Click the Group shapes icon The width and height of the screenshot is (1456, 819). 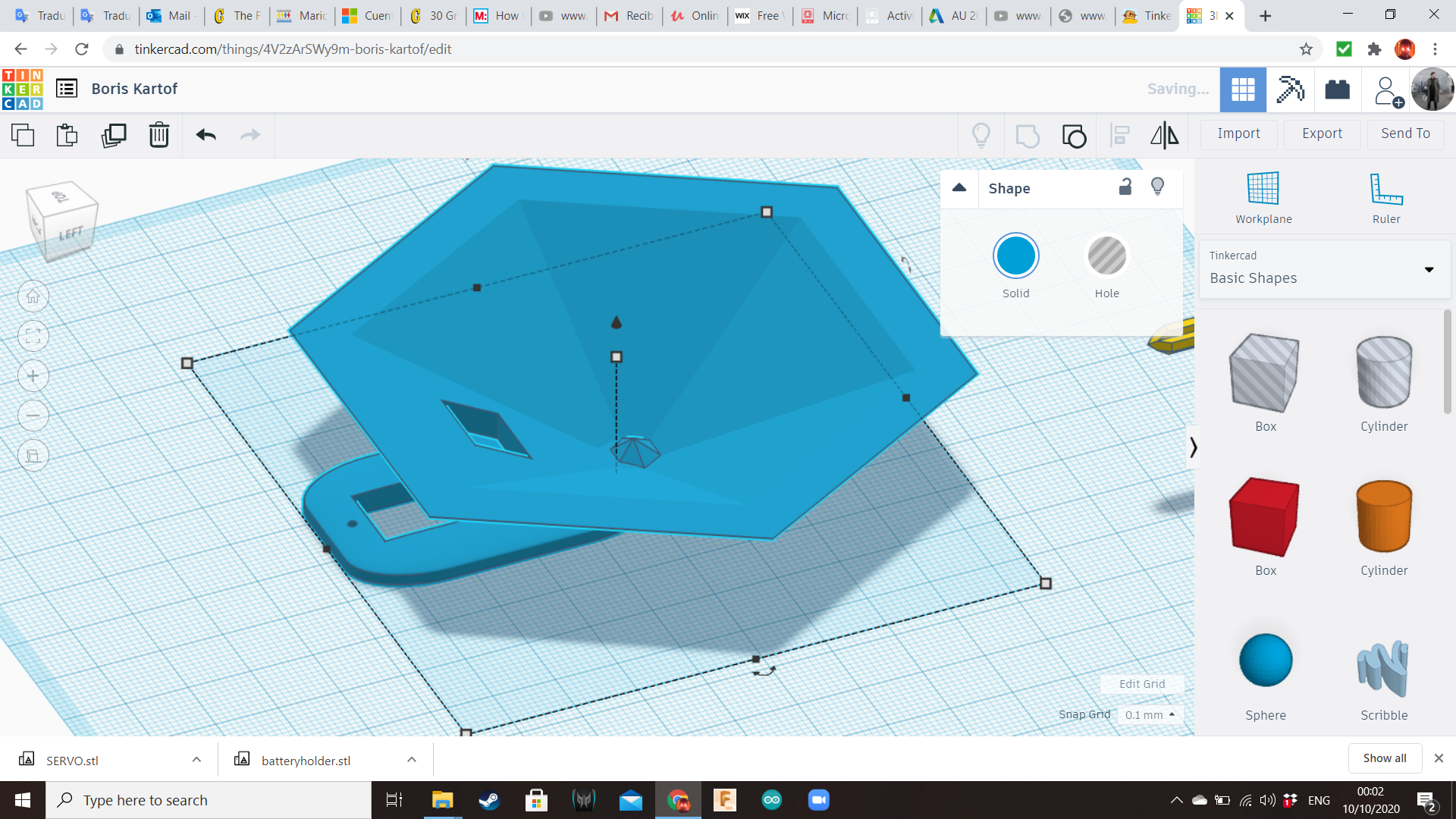point(1028,136)
